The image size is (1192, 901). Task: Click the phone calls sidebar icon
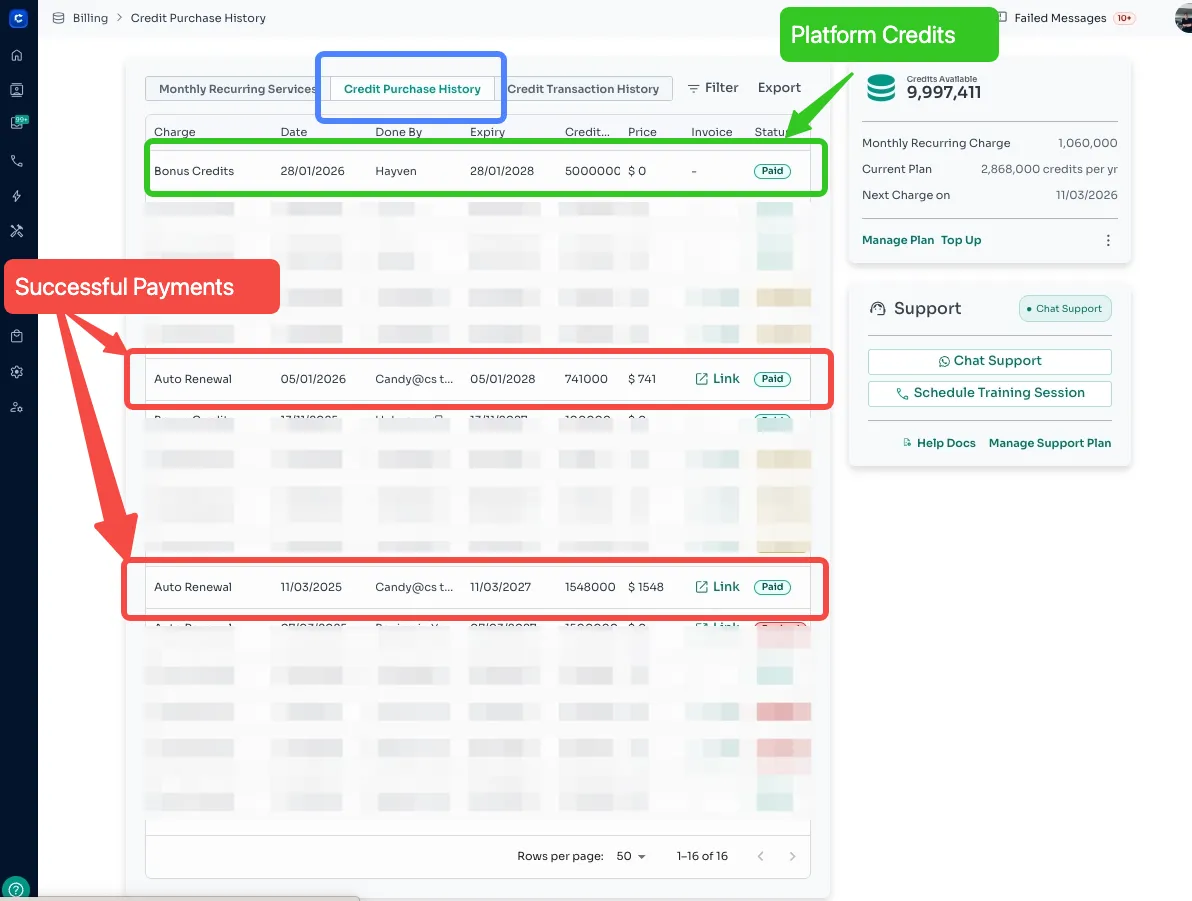coord(17,161)
